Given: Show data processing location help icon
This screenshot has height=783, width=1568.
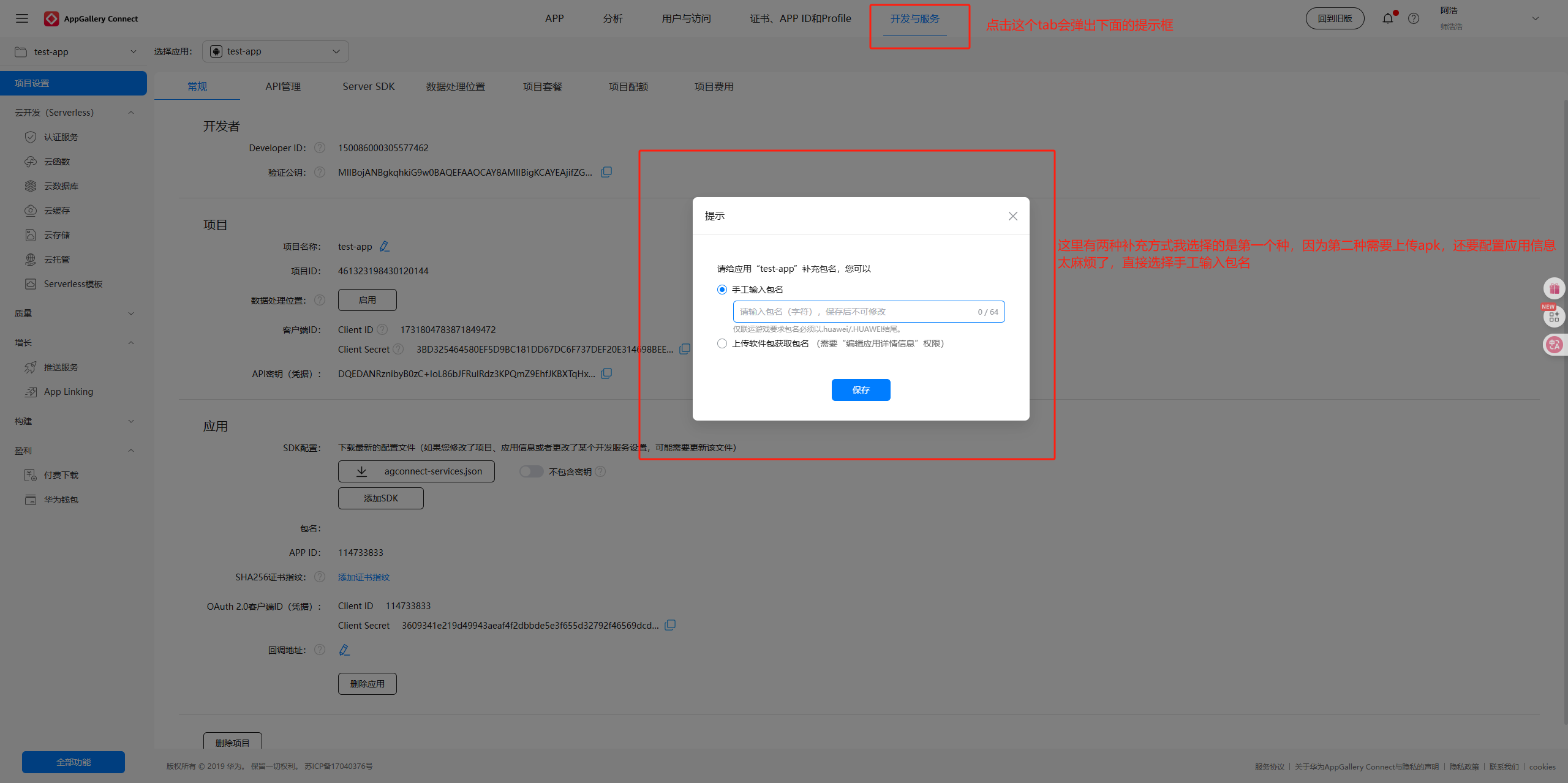Looking at the screenshot, I should [320, 300].
